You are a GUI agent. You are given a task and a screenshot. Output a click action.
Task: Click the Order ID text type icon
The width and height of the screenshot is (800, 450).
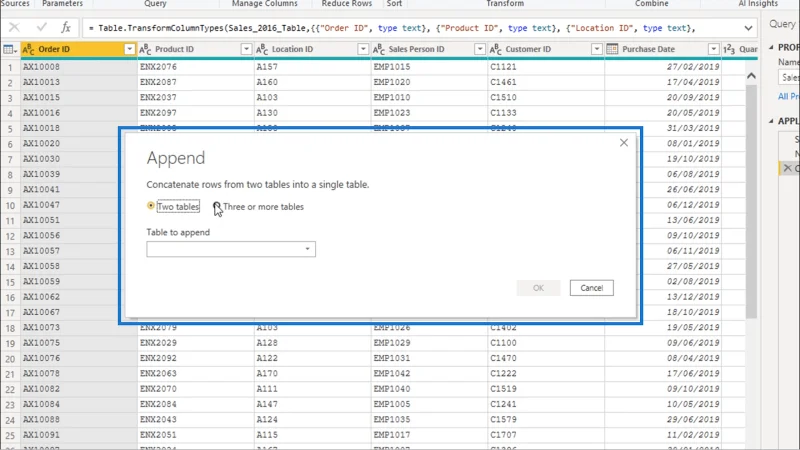[x=29, y=49]
